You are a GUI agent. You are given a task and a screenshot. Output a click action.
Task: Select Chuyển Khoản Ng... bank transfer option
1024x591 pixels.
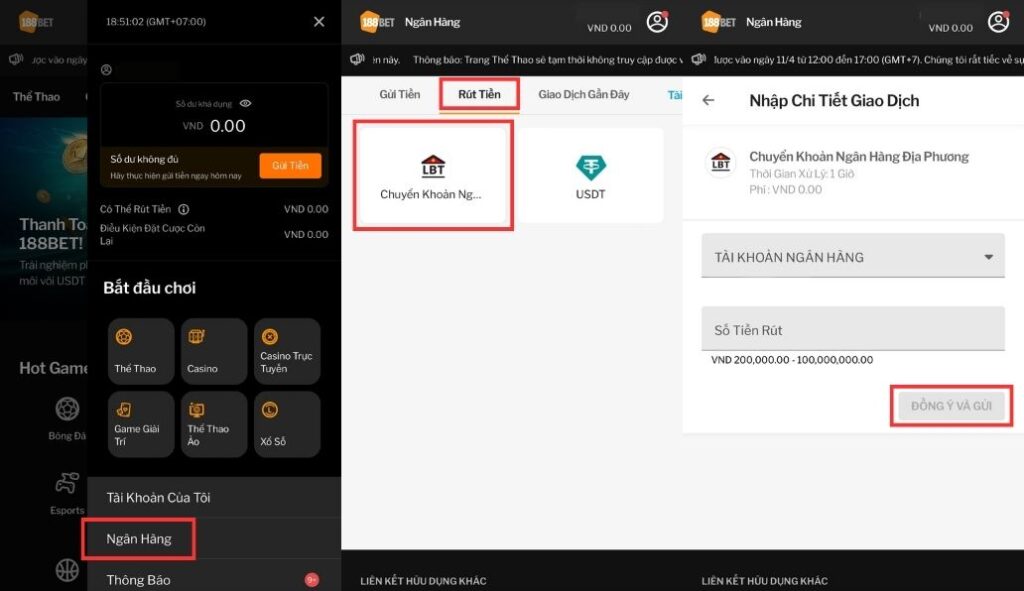pos(433,175)
